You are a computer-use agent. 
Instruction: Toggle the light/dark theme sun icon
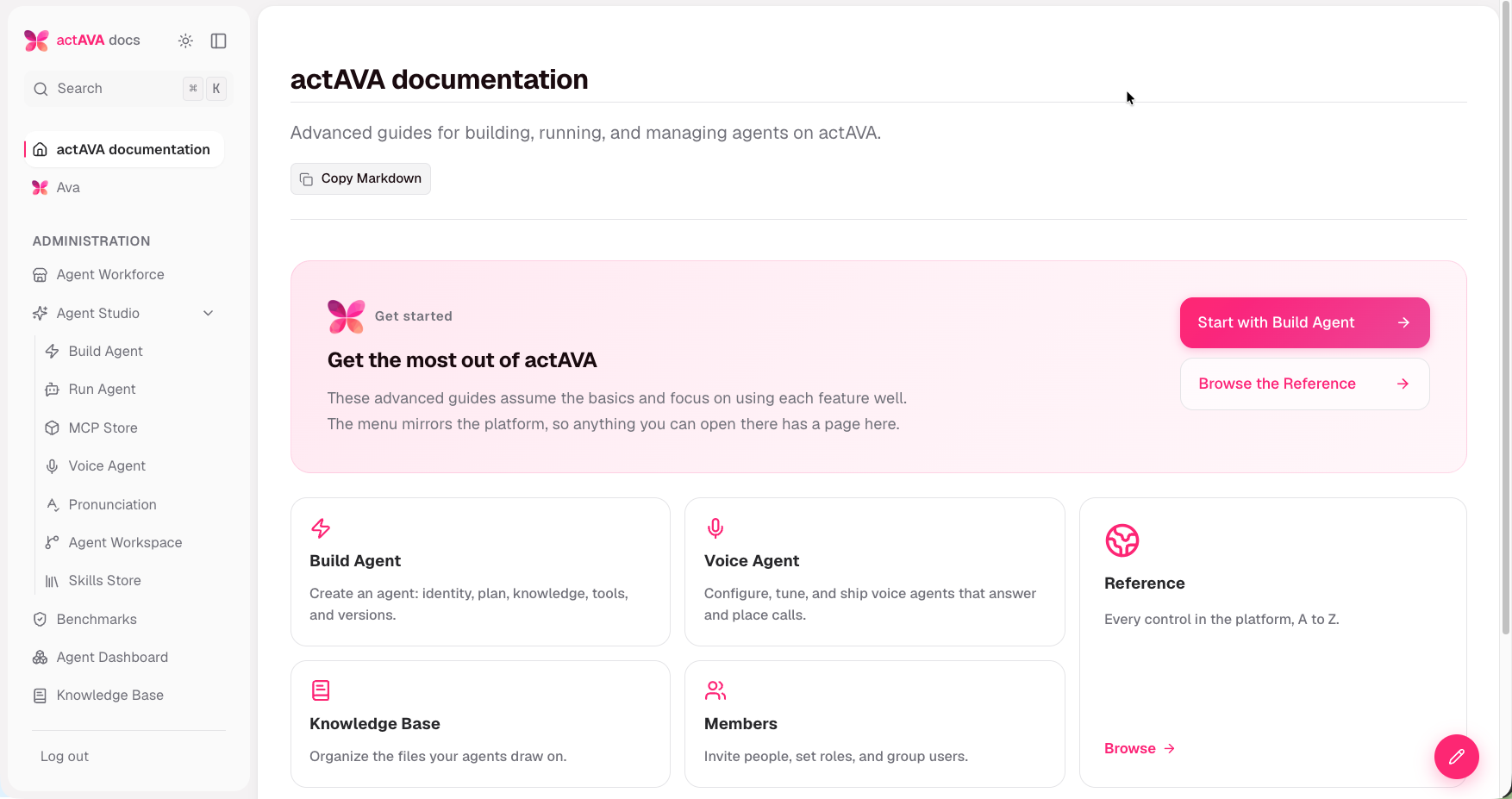[185, 41]
